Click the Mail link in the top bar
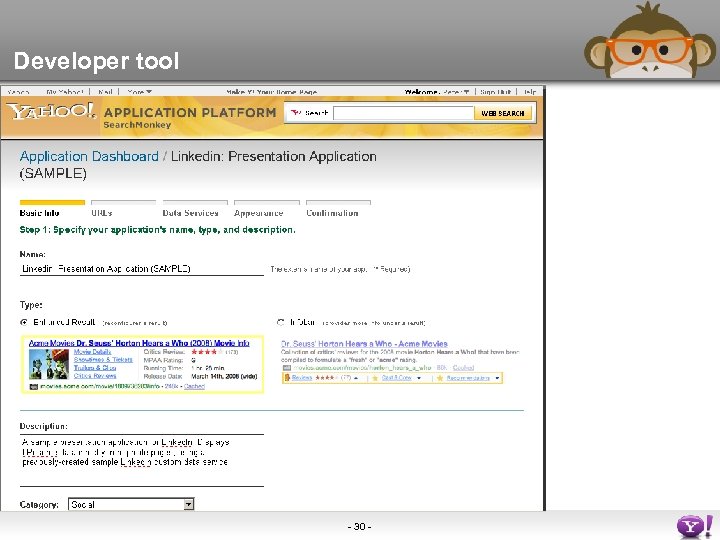 pos(105,92)
